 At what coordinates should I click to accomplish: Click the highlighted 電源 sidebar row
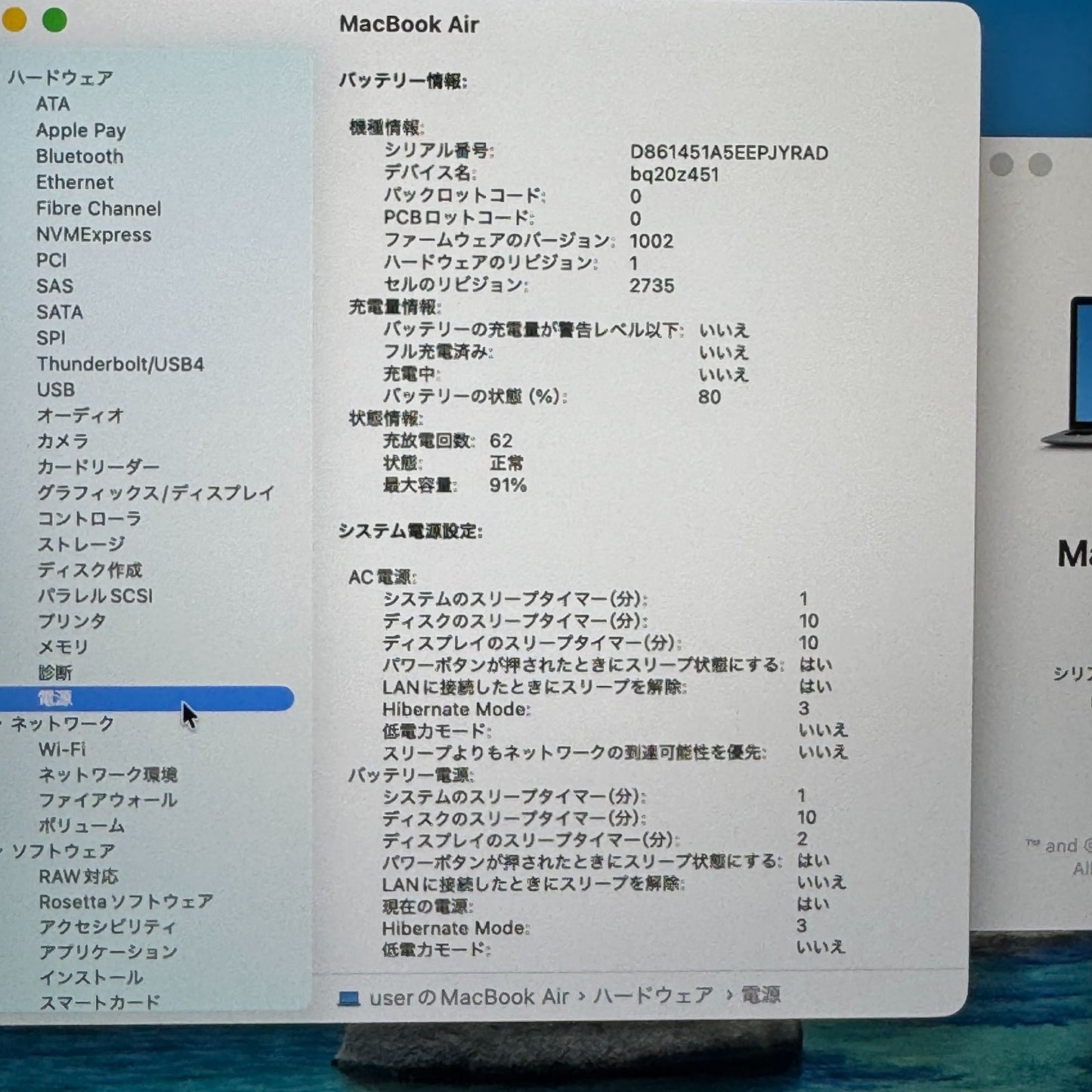(147, 698)
